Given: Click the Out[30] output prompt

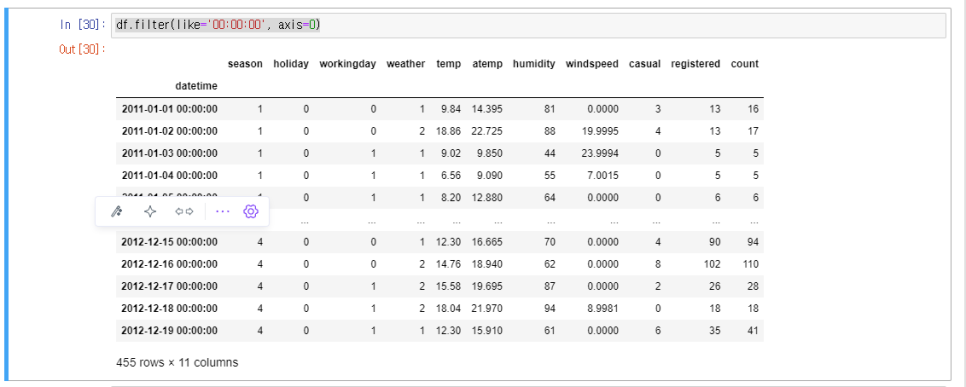Looking at the screenshot, I should [83, 49].
